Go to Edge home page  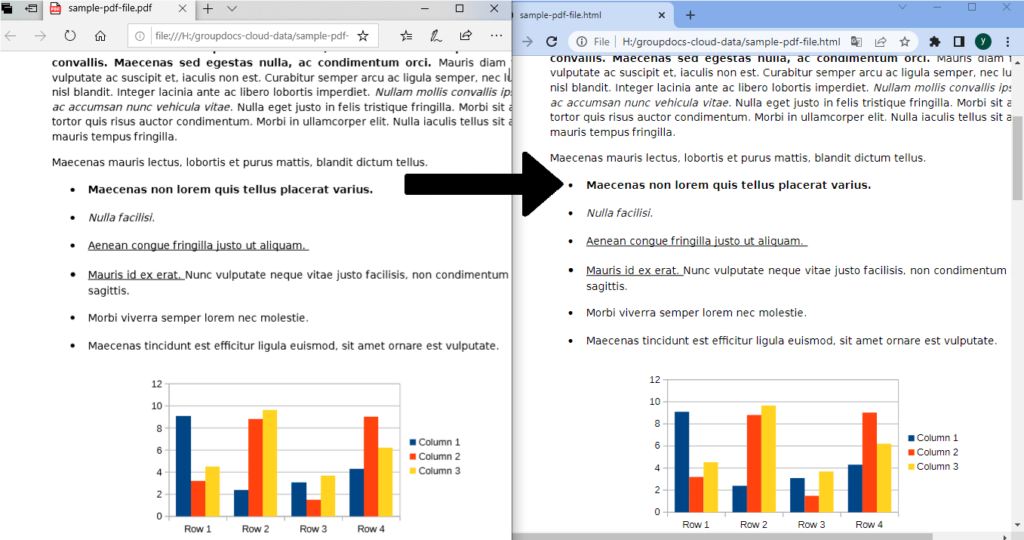(100, 36)
